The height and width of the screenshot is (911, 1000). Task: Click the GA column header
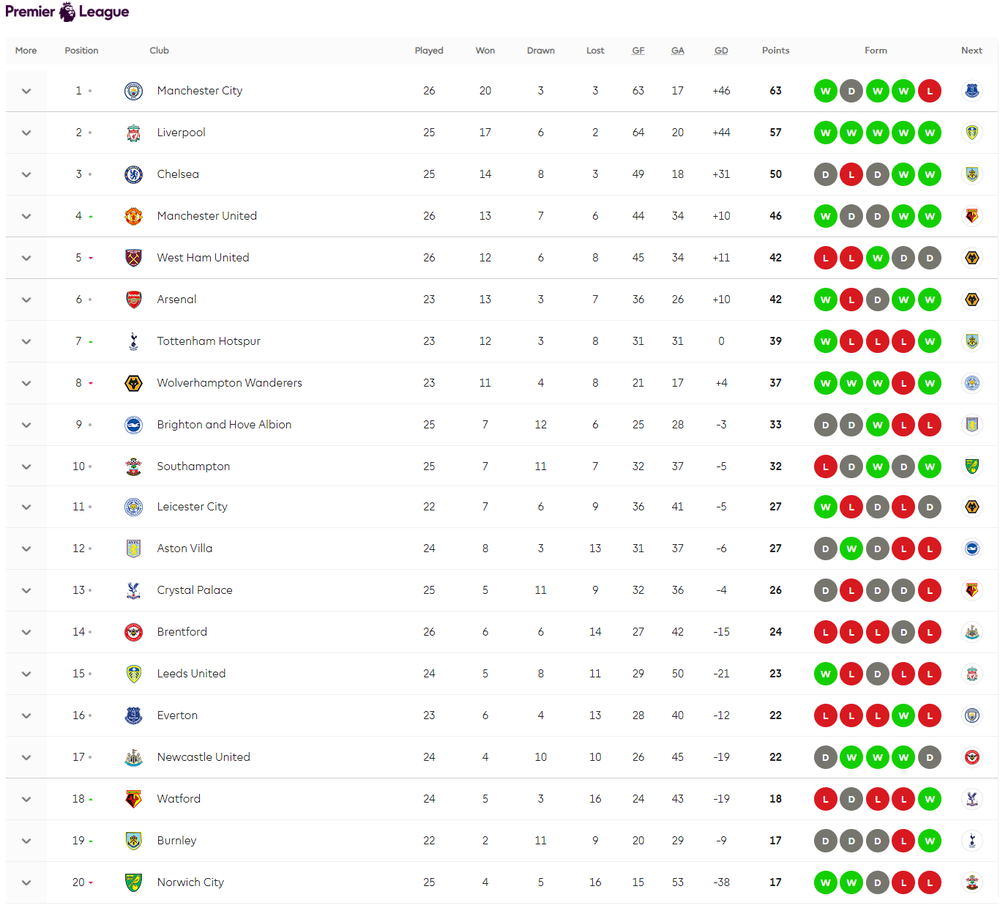click(x=677, y=50)
